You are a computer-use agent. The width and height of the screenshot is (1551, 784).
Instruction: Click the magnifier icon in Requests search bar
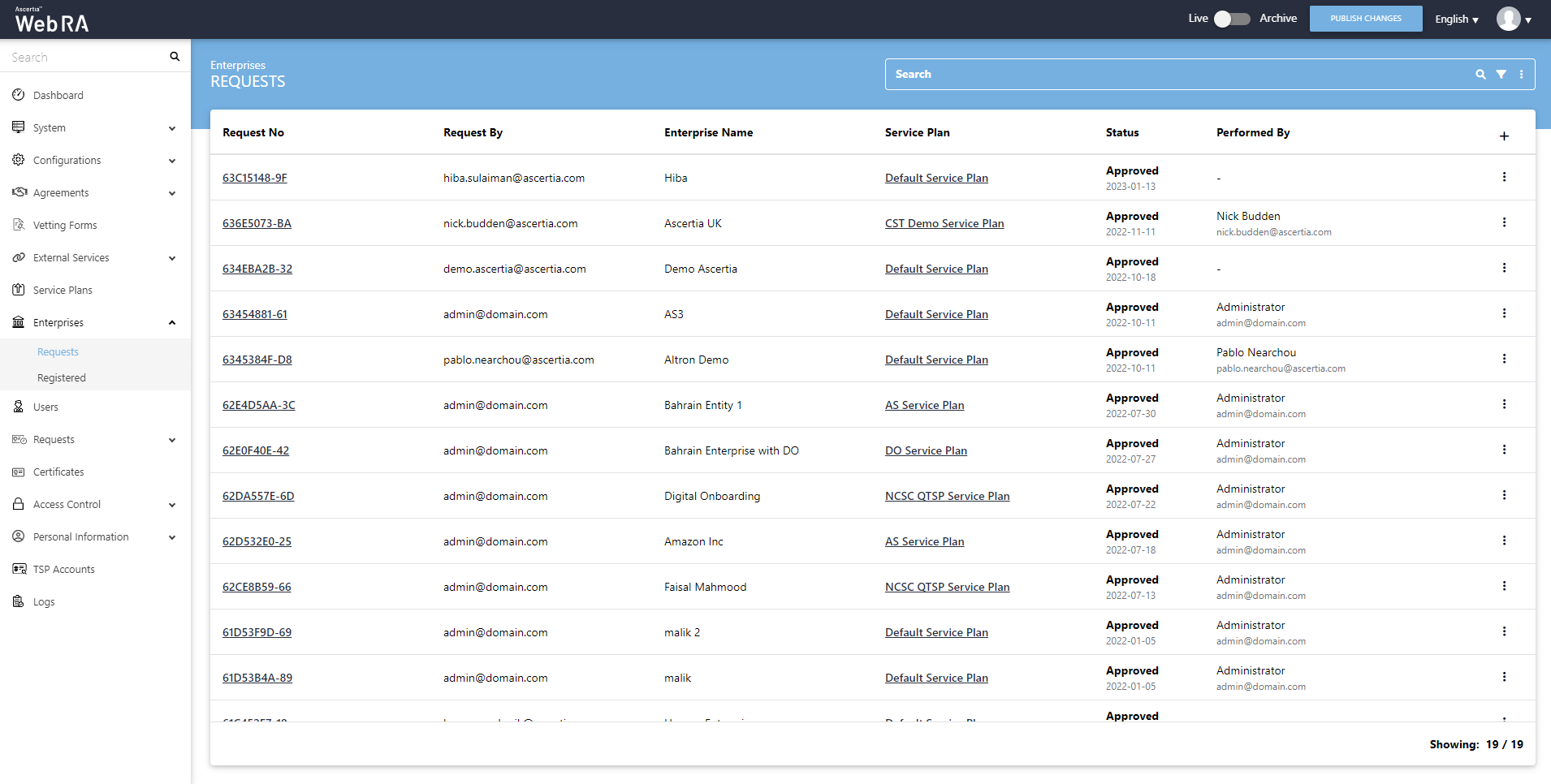pos(1480,74)
